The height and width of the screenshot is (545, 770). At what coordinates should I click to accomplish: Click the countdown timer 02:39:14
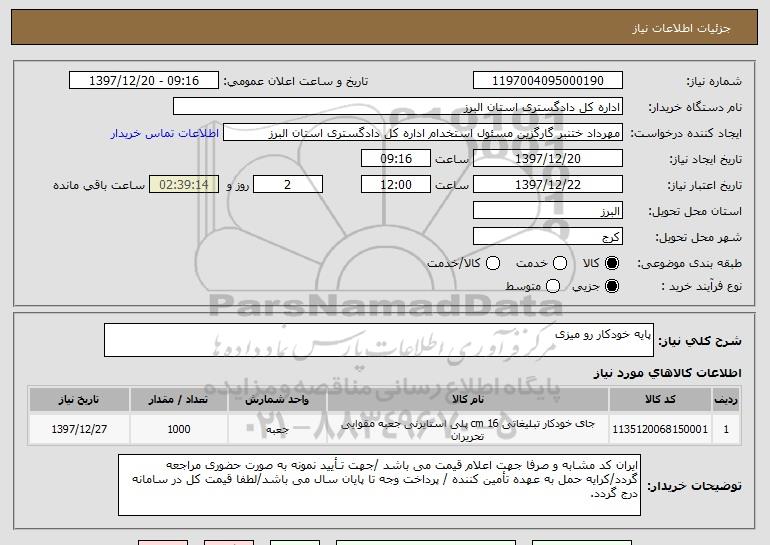(184, 185)
